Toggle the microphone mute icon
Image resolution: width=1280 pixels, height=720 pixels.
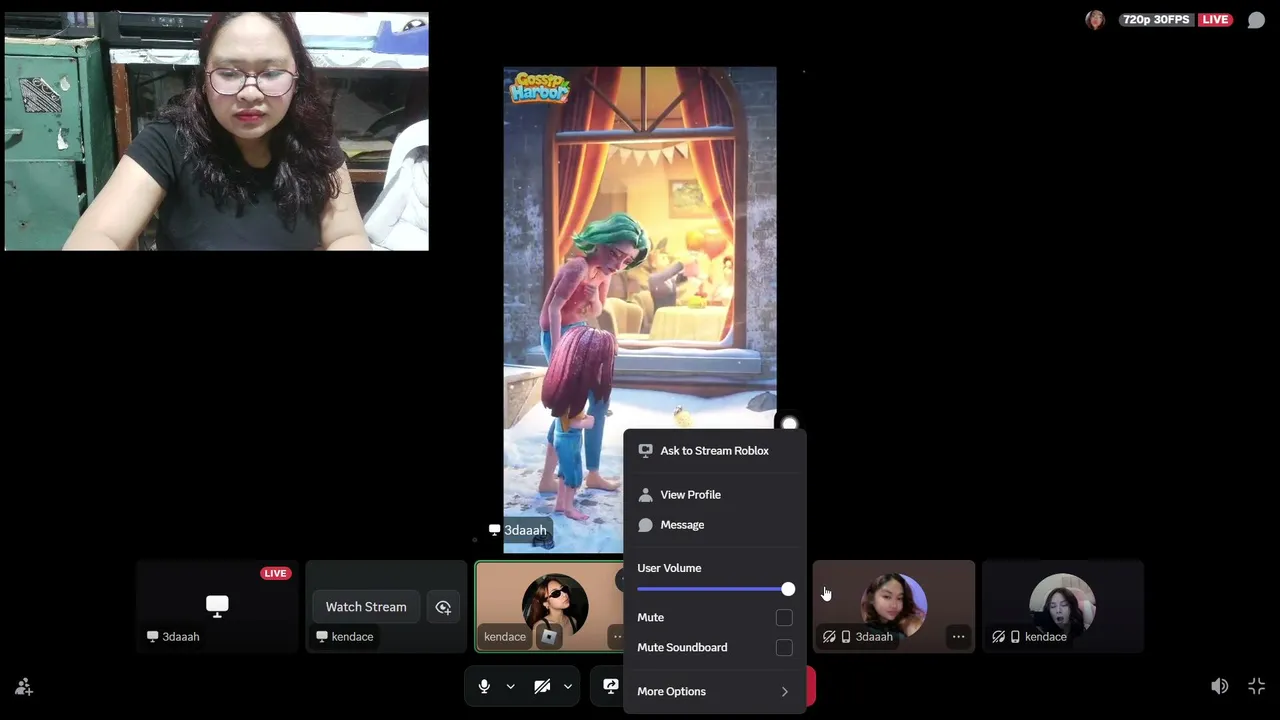(x=484, y=687)
